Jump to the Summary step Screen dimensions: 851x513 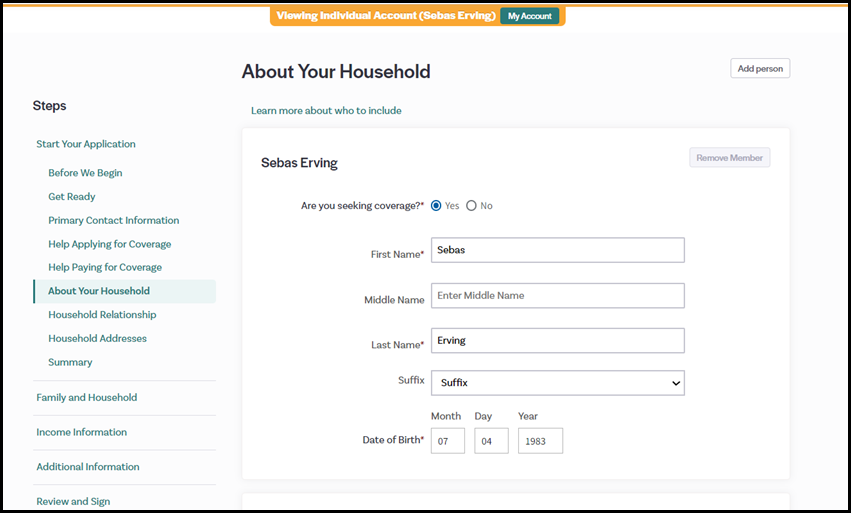coord(70,363)
